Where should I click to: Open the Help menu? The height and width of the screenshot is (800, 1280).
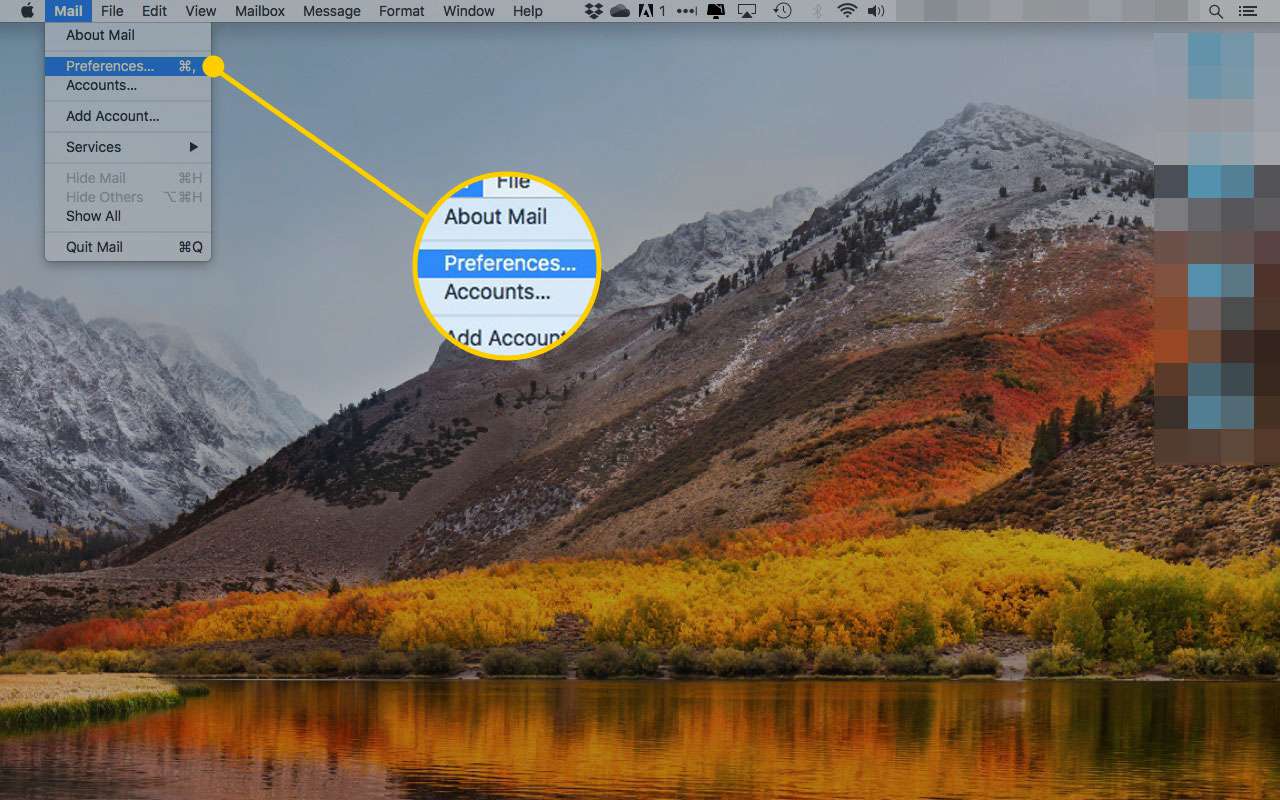tap(528, 11)
